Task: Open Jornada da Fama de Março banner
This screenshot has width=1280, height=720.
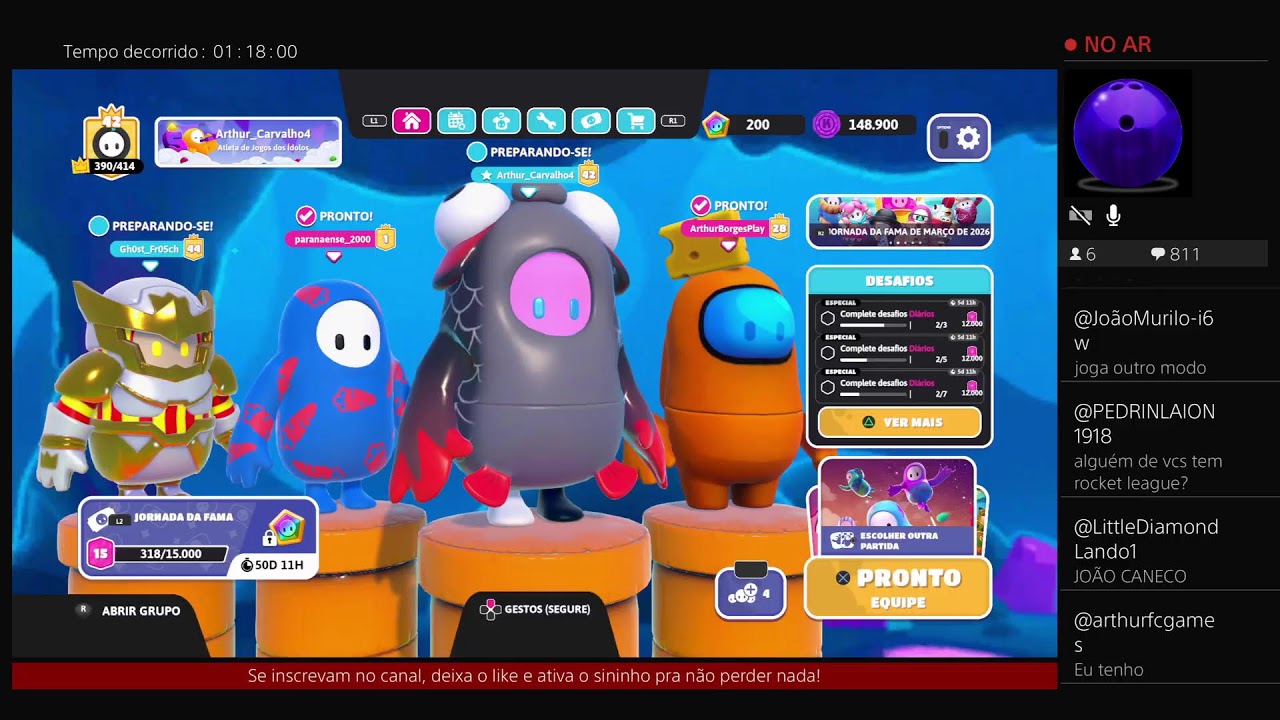Action: pos(900,221)
